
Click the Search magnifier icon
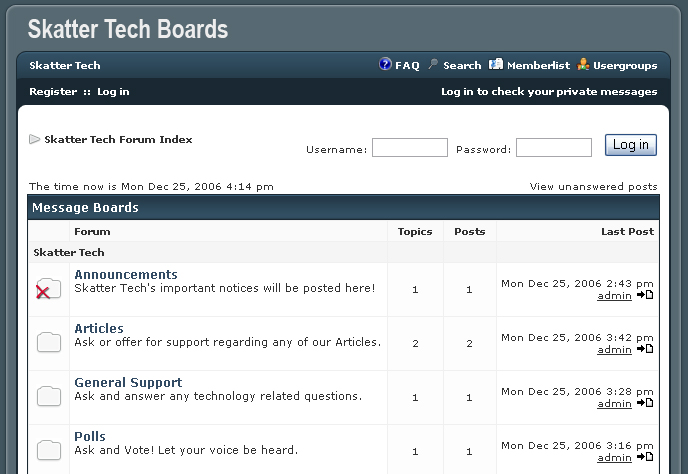433,65
